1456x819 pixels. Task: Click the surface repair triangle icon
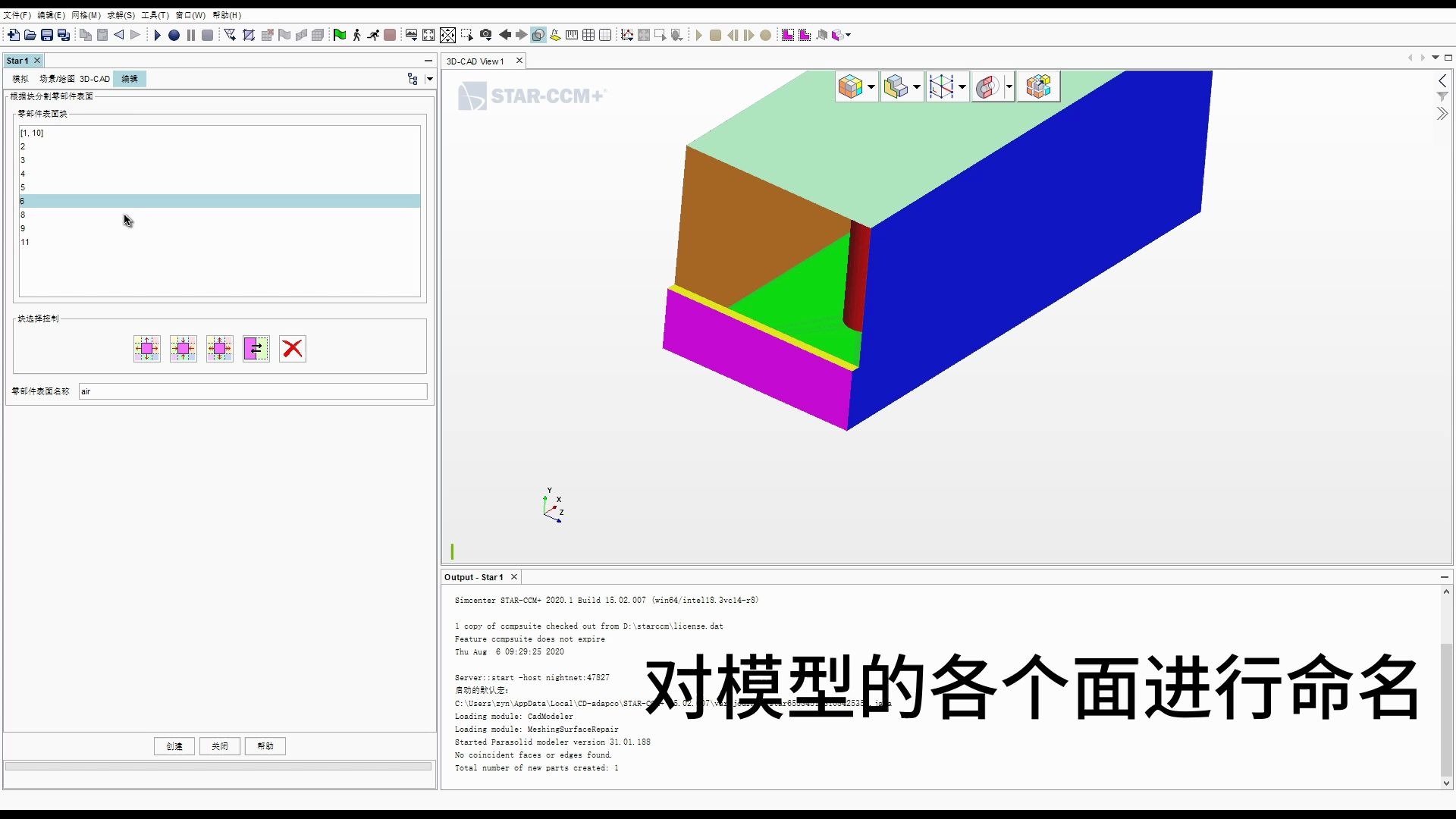(230, 35)
